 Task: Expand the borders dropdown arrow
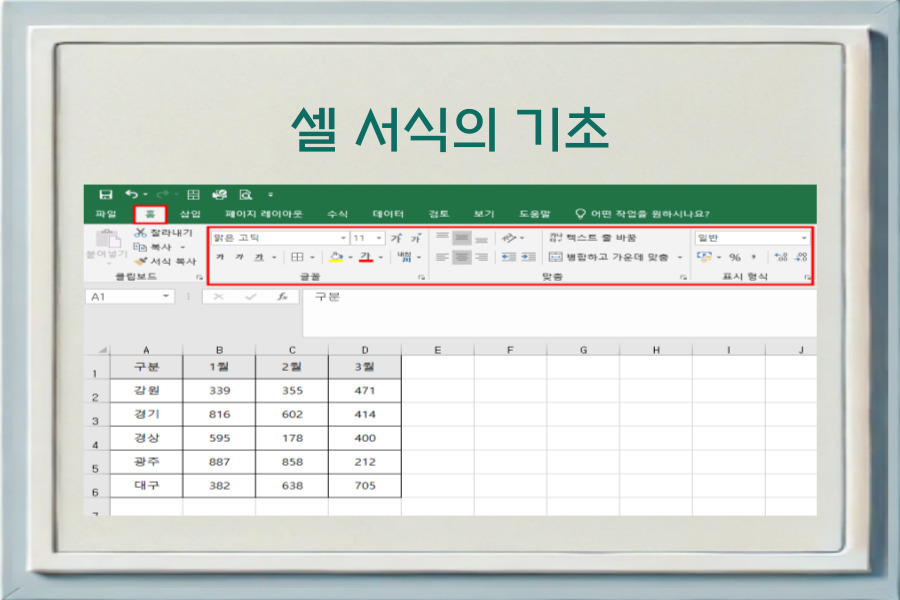point(312,257)
